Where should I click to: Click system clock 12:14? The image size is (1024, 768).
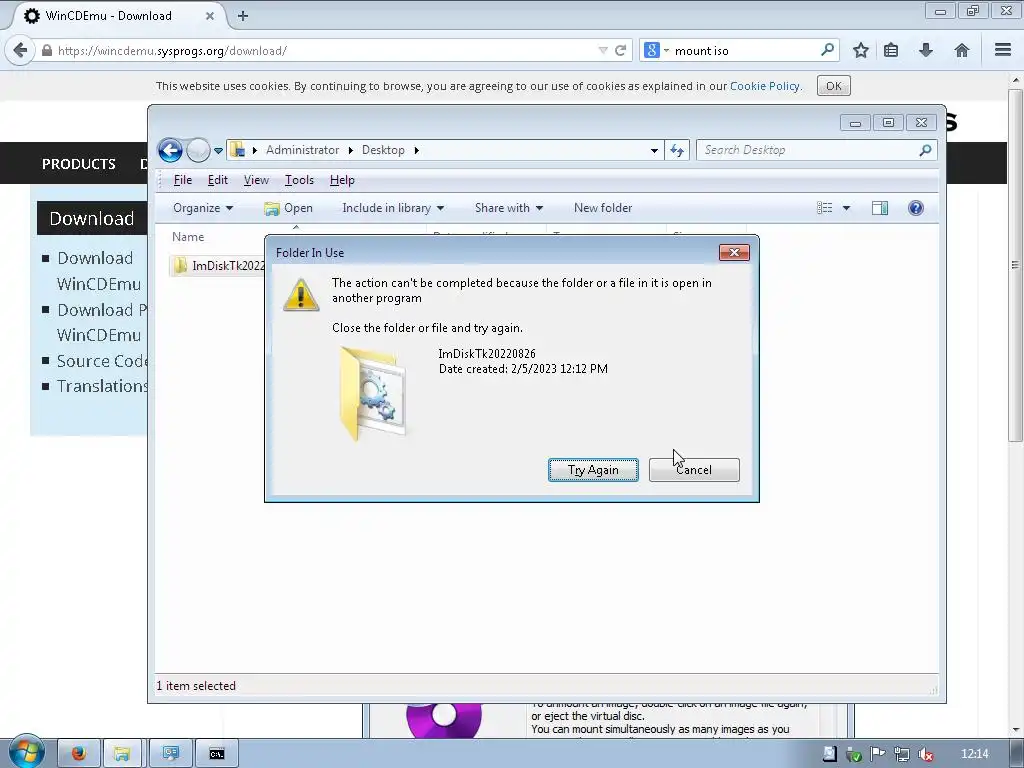974,754
